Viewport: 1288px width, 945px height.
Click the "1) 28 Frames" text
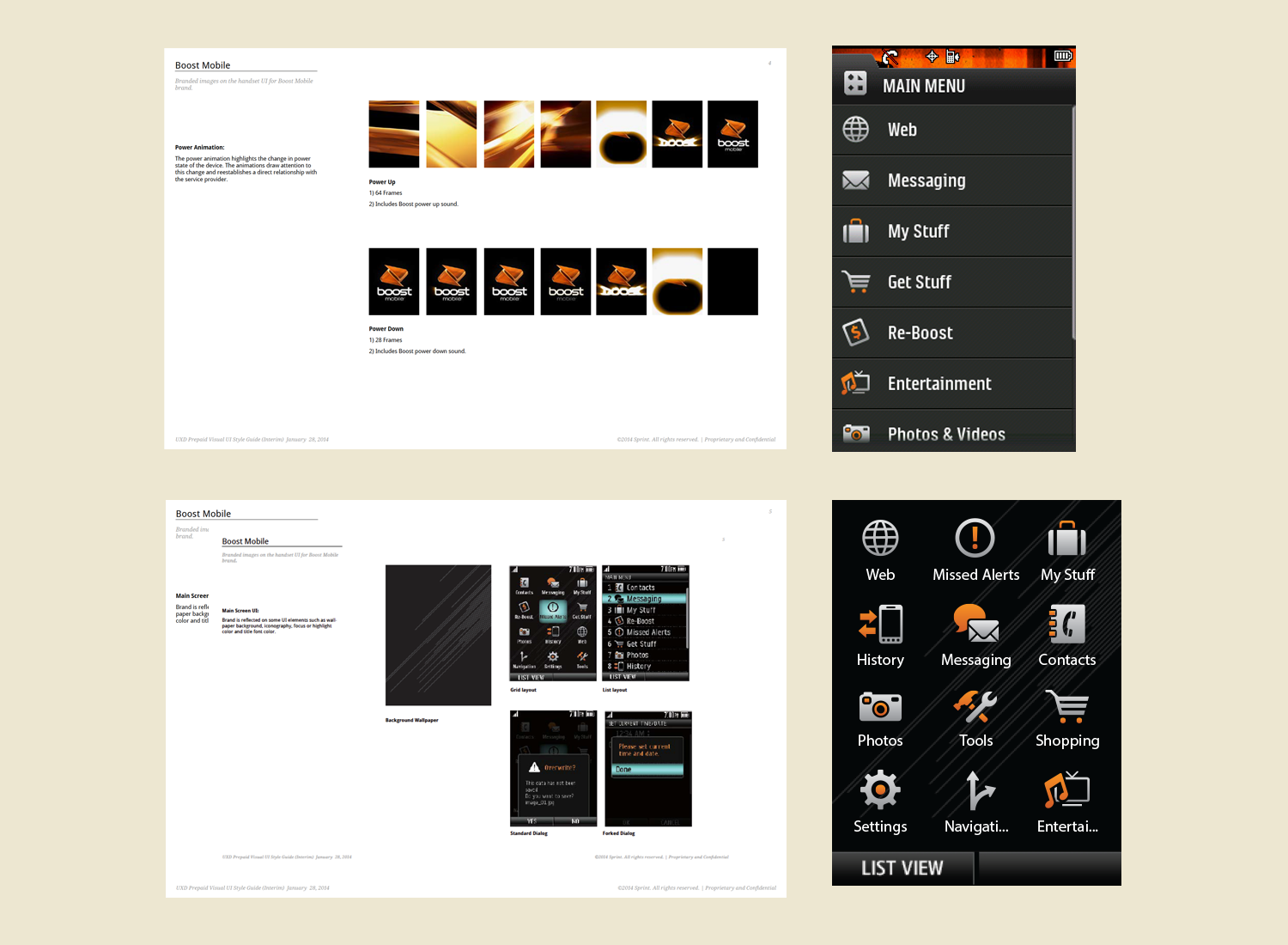click(386, 340)
